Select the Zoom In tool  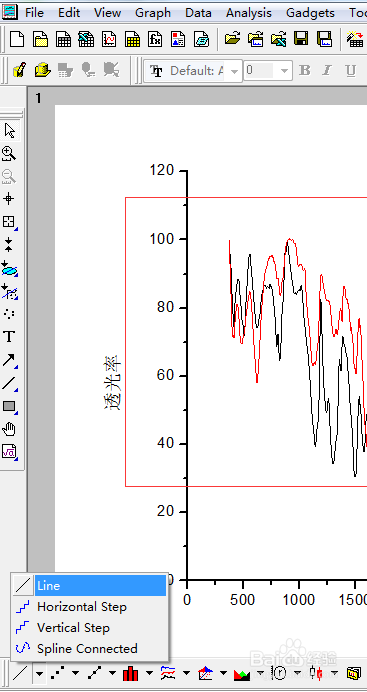[x=9, y=154]
